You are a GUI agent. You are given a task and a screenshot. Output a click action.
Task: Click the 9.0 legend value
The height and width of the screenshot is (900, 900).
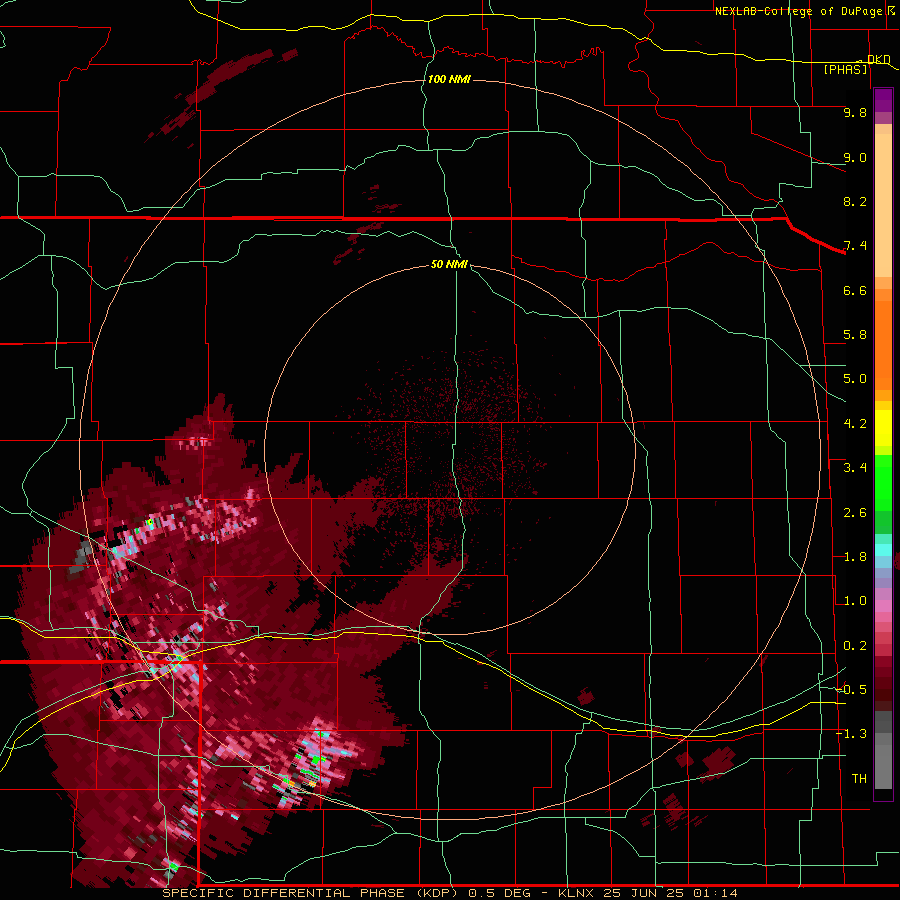click(x=855, y=157)
